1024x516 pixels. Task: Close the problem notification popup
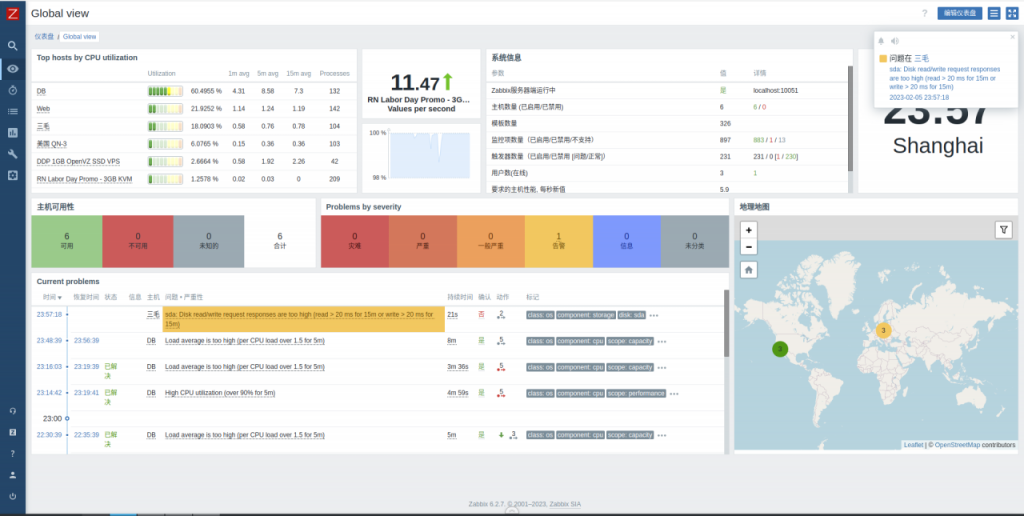1013,37
